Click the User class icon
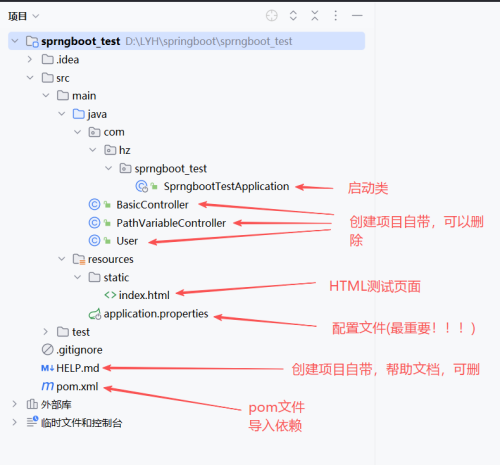The width and height of the screenshot is (500, 465). tap(94, 240)
